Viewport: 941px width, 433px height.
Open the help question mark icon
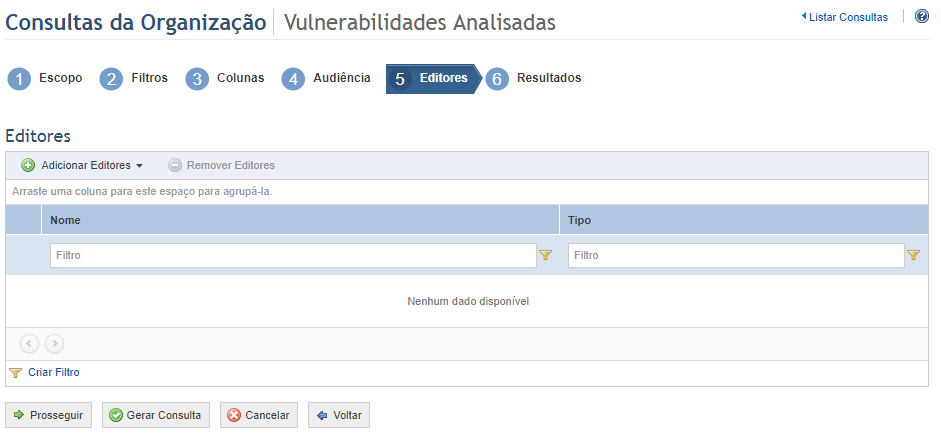click(922, 16)
